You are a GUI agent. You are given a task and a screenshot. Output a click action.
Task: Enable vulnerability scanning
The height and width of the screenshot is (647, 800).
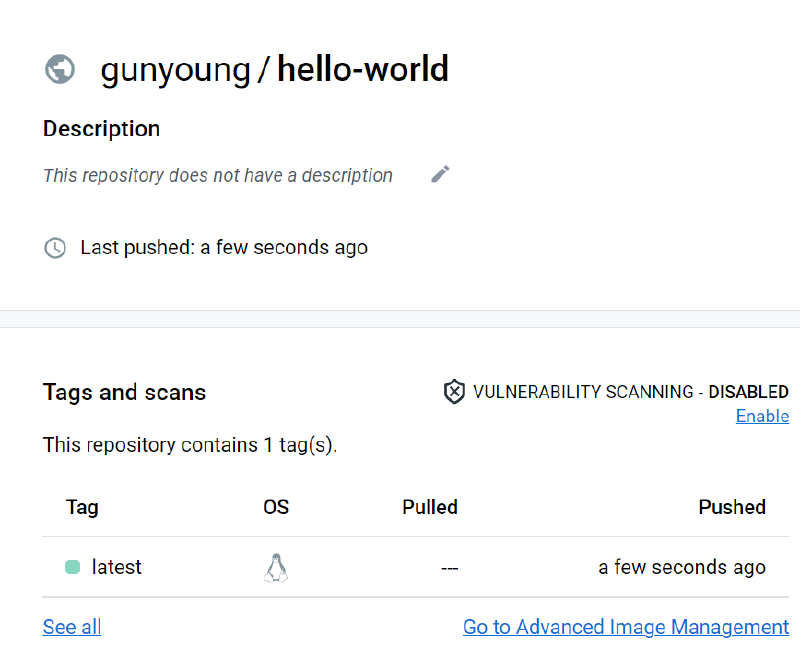coord(762,416)
